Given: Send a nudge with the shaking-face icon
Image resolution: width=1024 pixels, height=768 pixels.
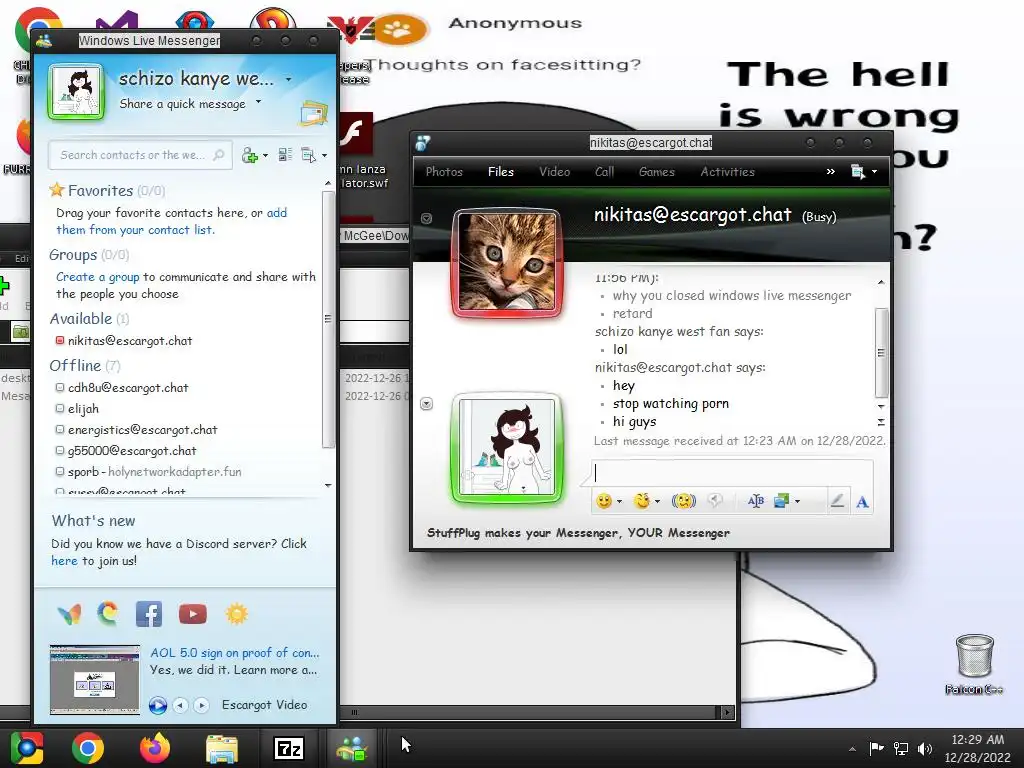Looking at the screenshot, I should coord(684,501).
